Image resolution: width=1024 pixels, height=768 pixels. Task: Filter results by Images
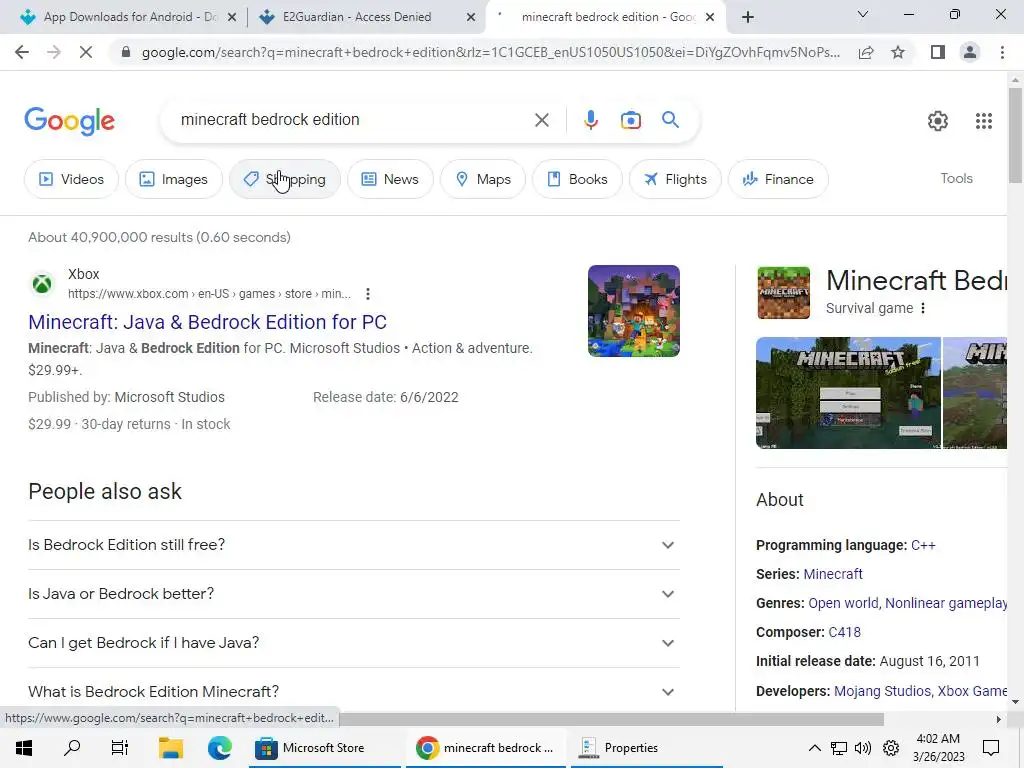coord(174,179)
